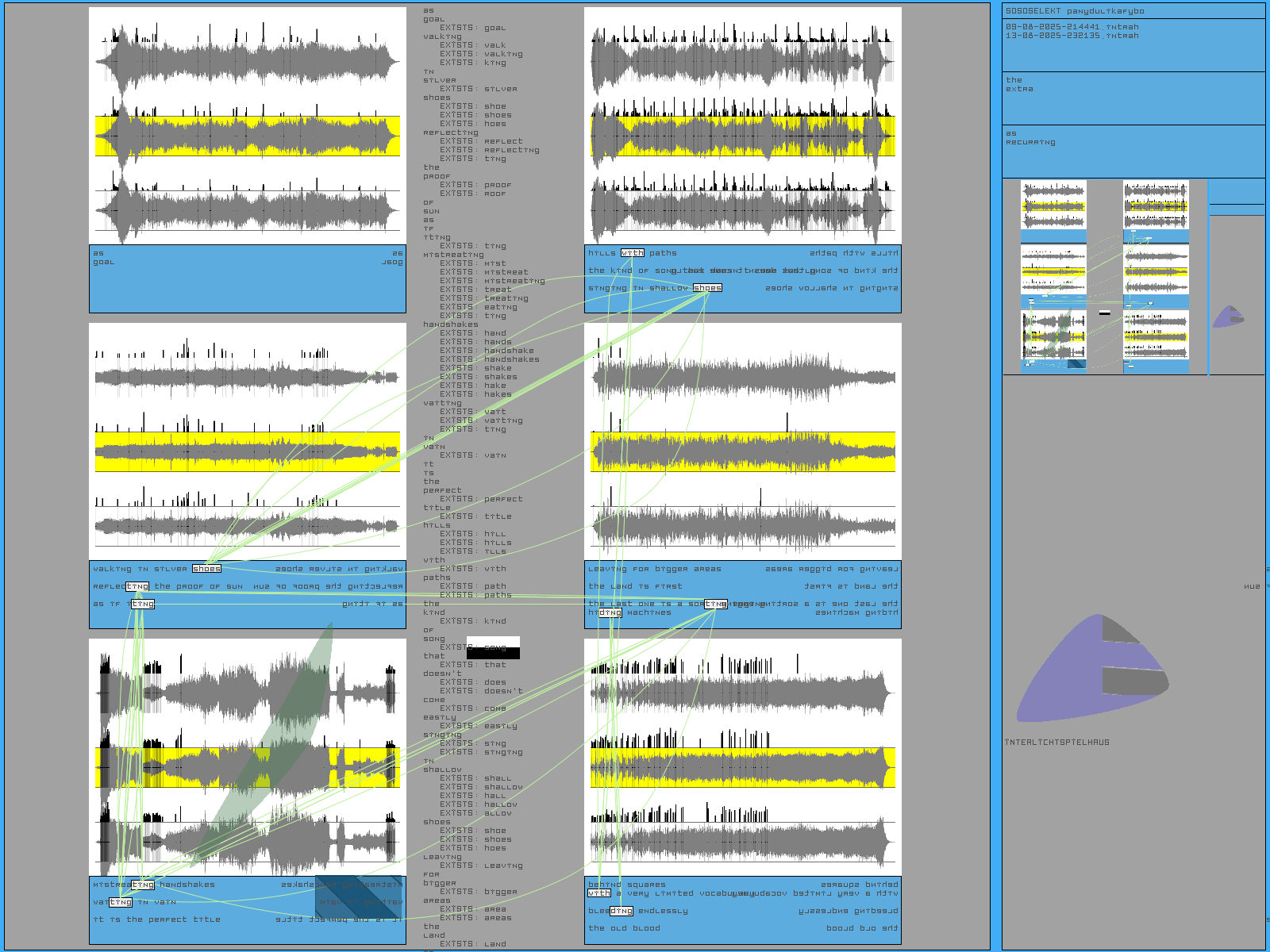Click the dark blue striped rectangle
The height and width of the screenshot is (952, 1270).
pos(359,901)
